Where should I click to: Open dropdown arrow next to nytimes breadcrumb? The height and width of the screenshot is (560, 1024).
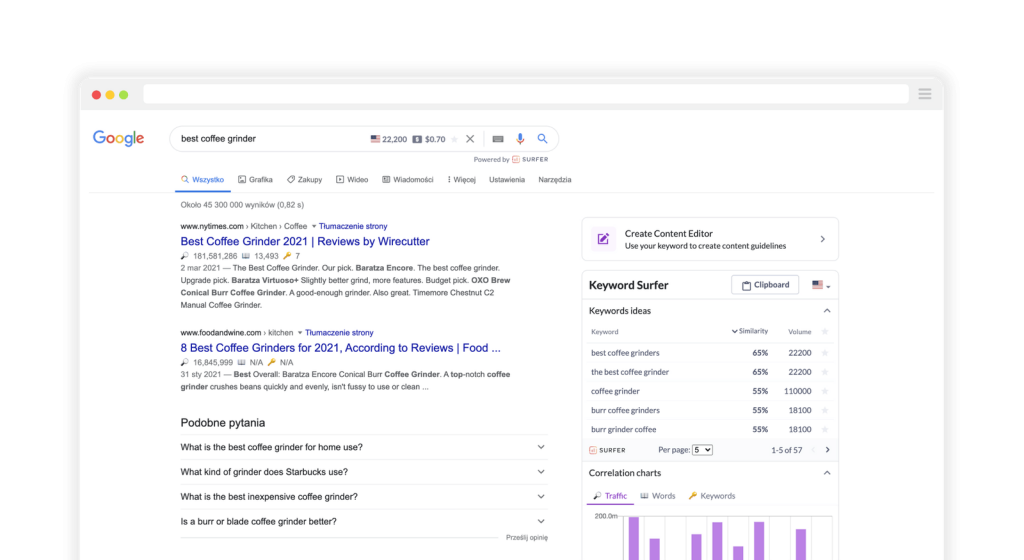[x=313, y=226]
